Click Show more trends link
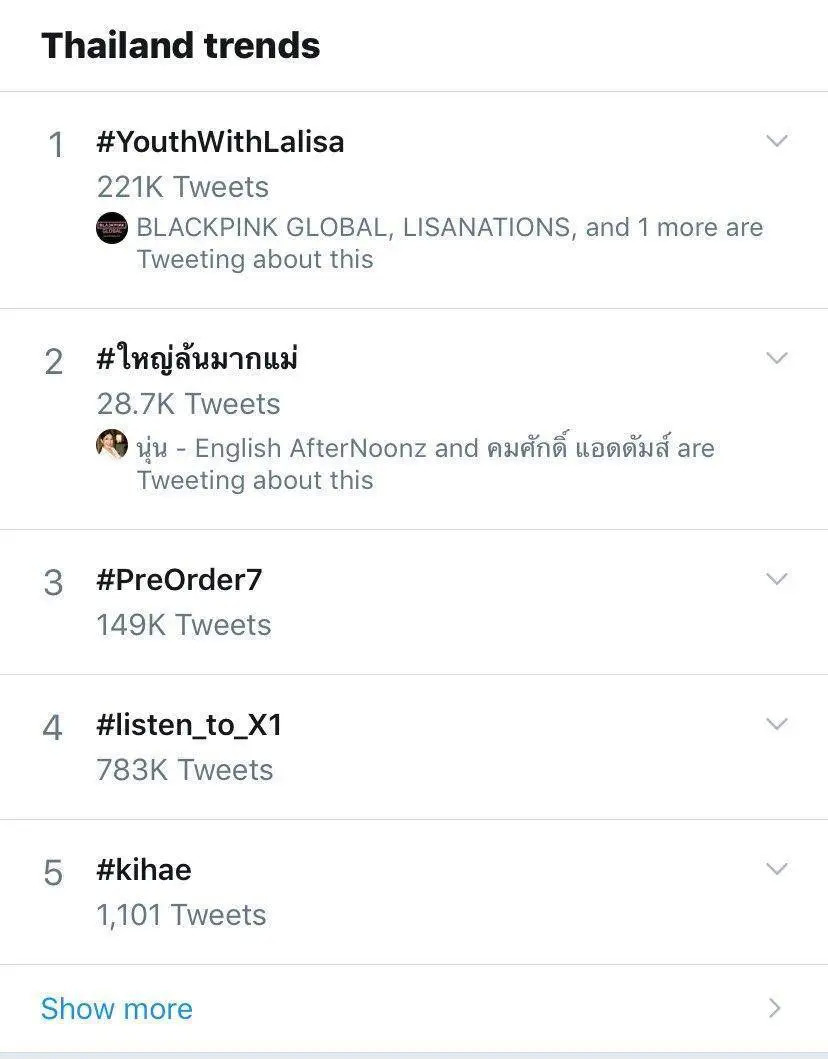Screen dimensions: 828x1059 (x=117, y=1008)
